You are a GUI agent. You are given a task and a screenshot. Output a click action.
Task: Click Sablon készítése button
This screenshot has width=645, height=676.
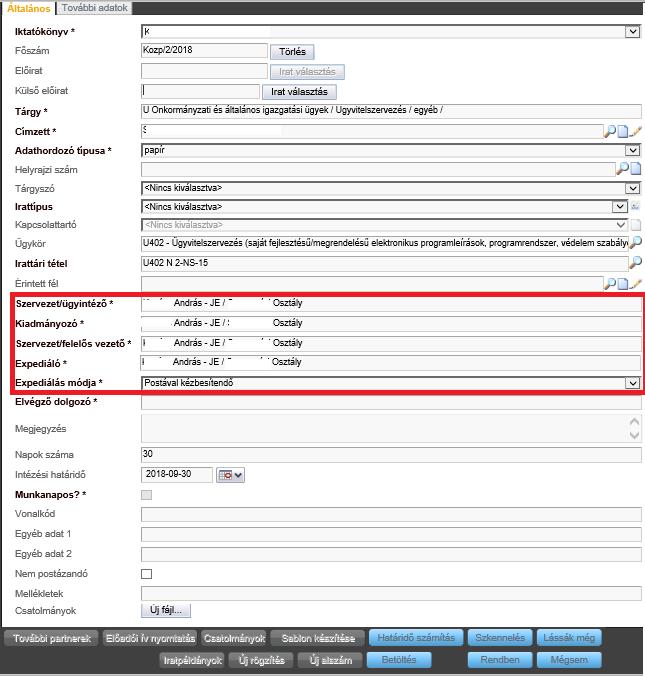(x=318, y=638)
